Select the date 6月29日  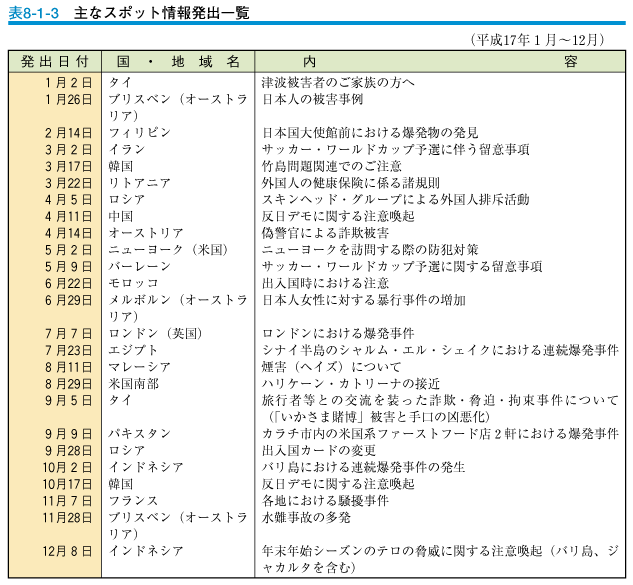click(68, 300)
